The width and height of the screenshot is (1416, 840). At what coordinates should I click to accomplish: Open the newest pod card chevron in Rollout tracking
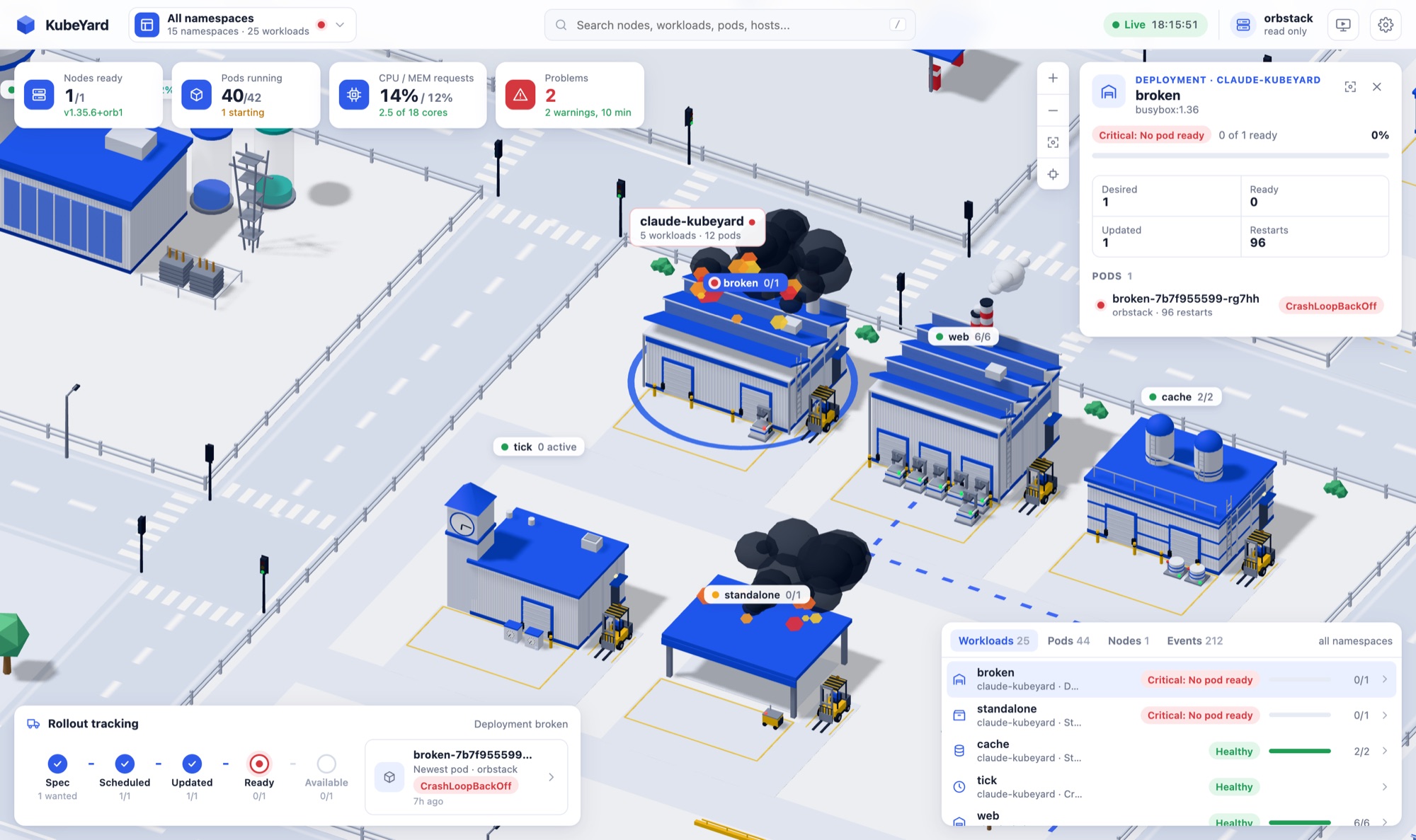(x=551, y=777)
